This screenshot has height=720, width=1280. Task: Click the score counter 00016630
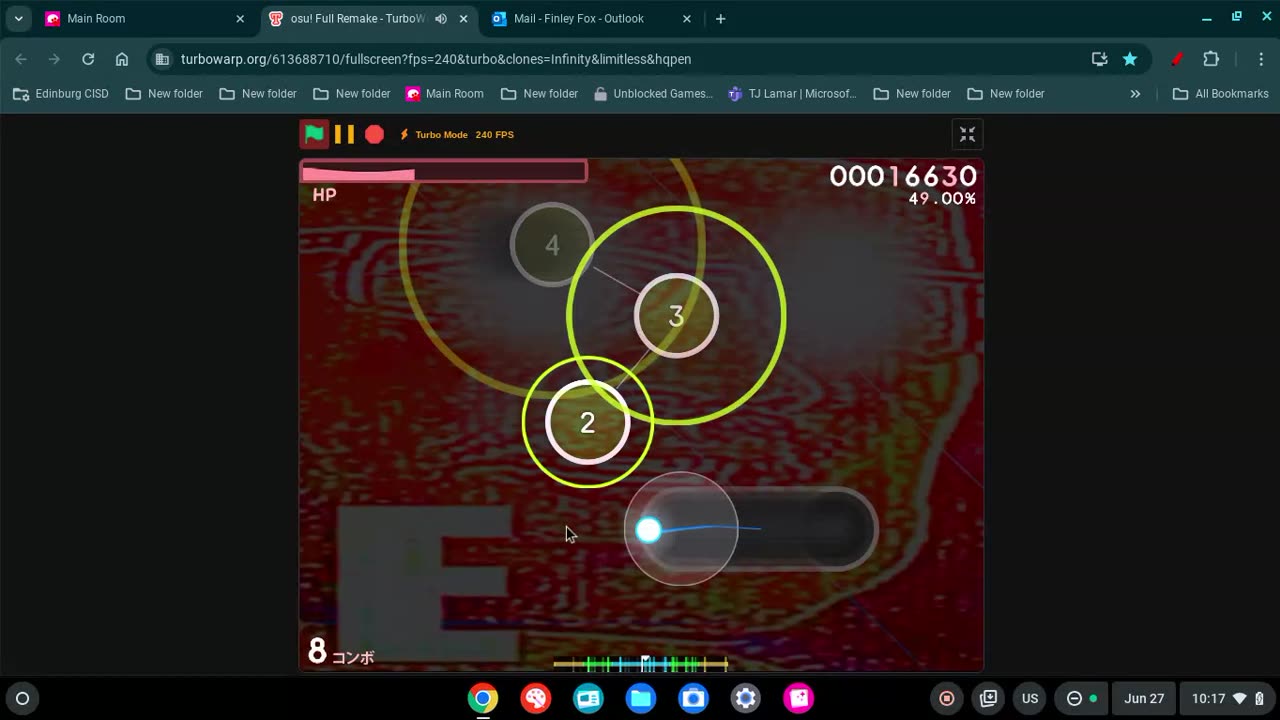[903, 176]
